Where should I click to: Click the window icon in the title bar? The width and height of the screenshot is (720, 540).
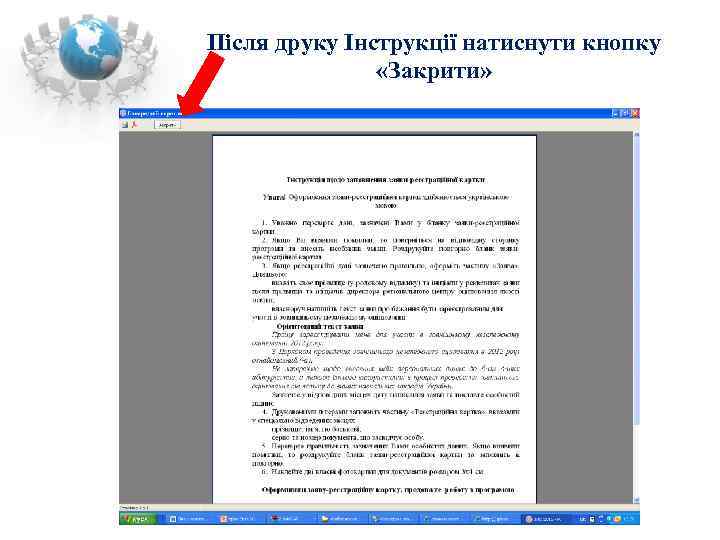point(123,113)
